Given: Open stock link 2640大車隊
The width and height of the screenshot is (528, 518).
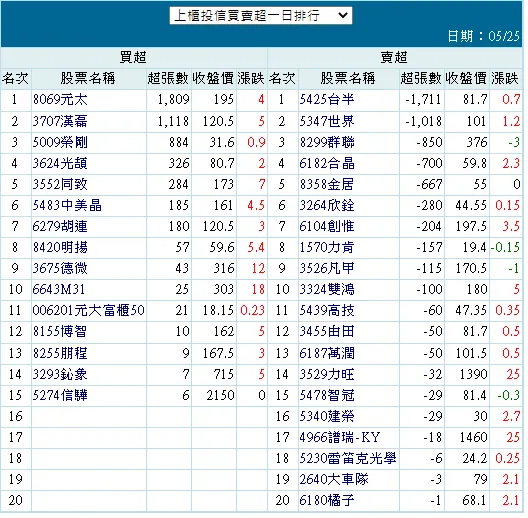Looking at the screenshot, I should pyautogui.click(x=334, y=479).
